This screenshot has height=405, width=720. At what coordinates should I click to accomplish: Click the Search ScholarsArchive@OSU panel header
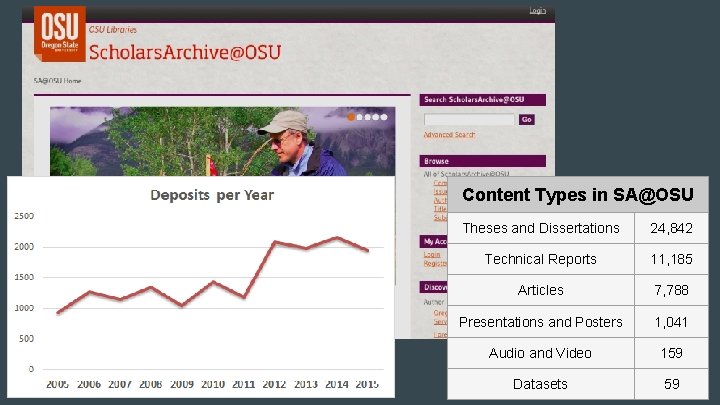pyautogui.click(x=483, y=100)
